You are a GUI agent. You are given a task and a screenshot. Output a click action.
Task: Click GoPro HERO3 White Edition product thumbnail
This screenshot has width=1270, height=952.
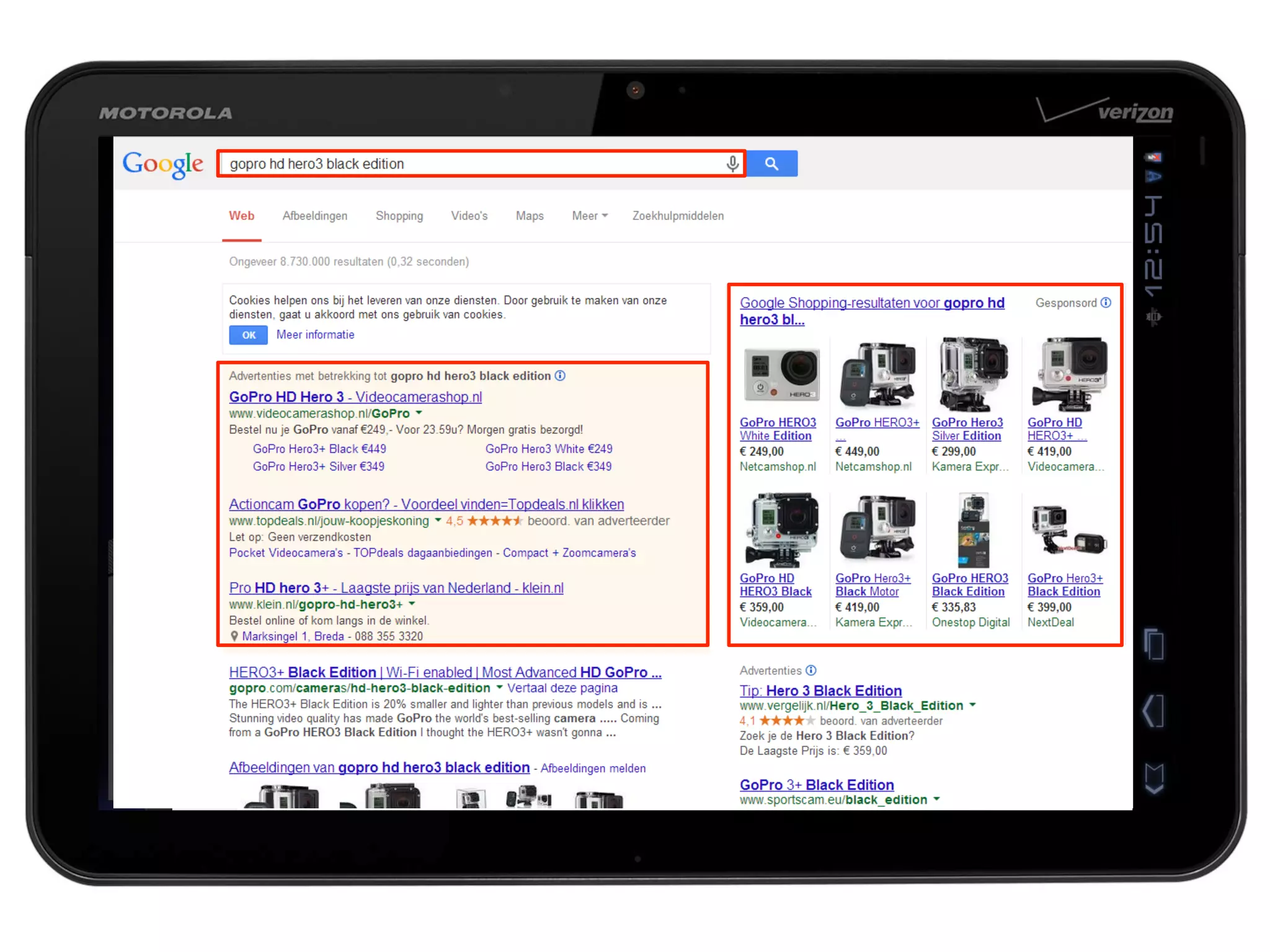[781, 374]
